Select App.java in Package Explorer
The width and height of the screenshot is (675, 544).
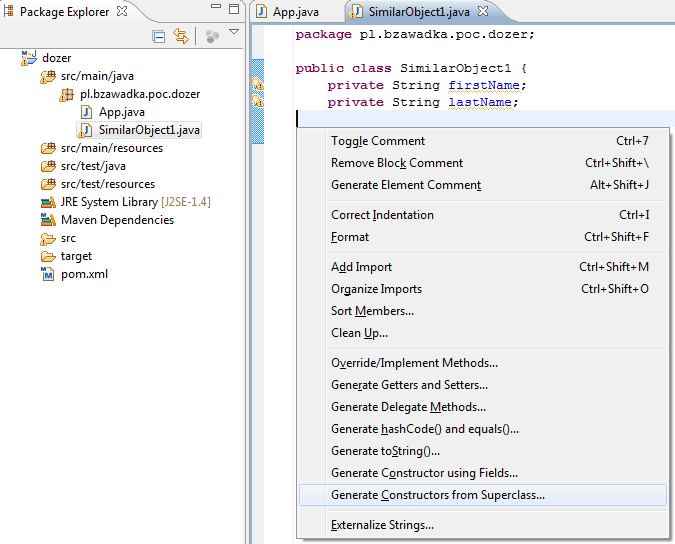coord(121,112)
